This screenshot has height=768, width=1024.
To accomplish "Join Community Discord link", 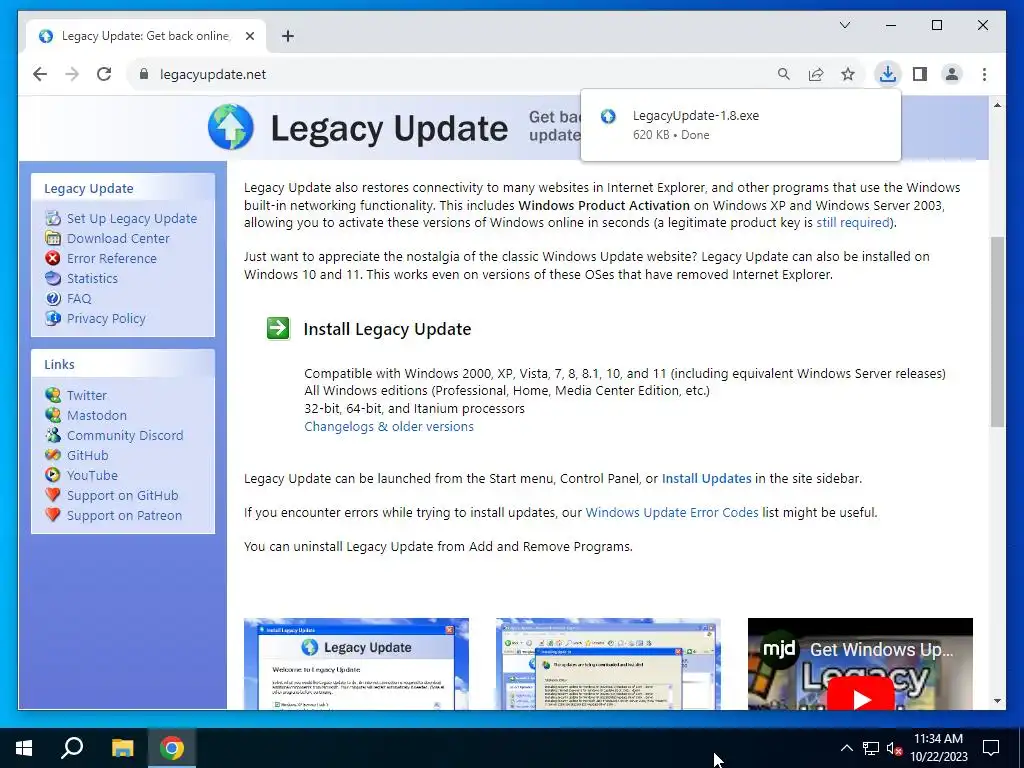I will [125, 436].
